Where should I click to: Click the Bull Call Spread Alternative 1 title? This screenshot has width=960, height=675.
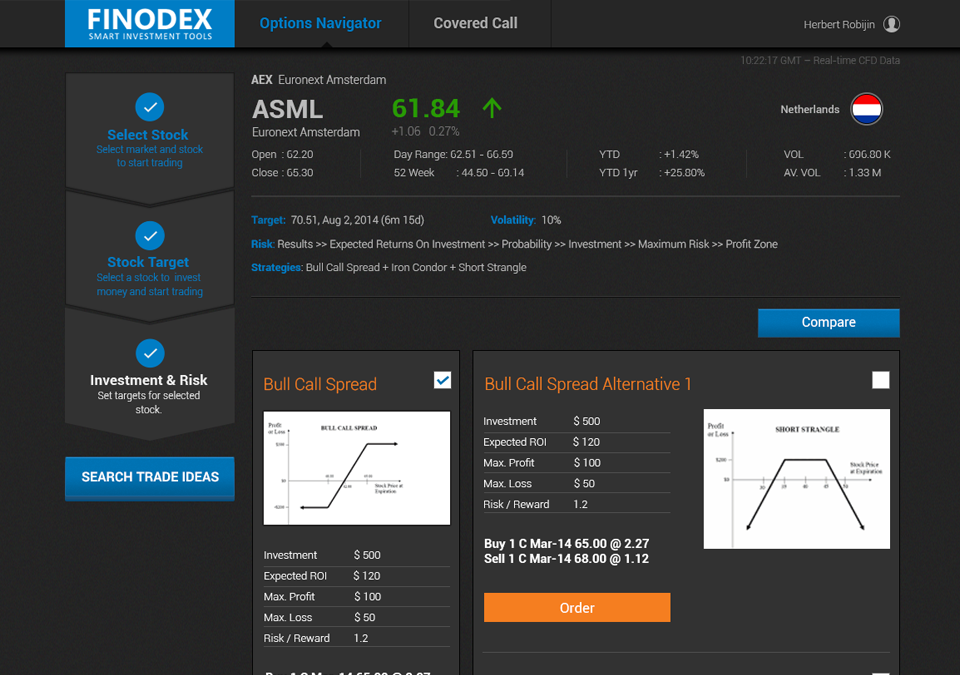(588, 384)
